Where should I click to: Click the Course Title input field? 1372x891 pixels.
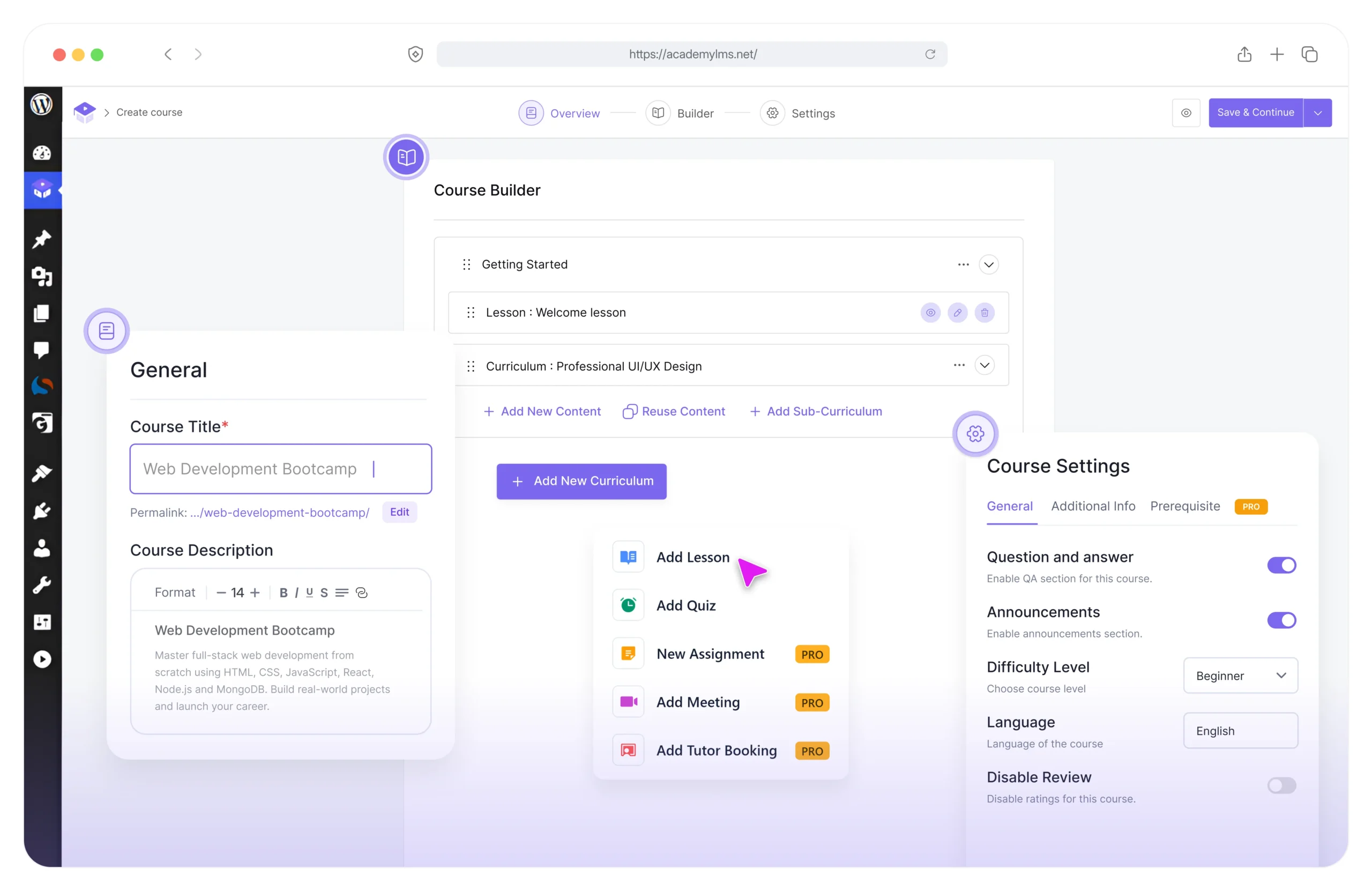281,469
